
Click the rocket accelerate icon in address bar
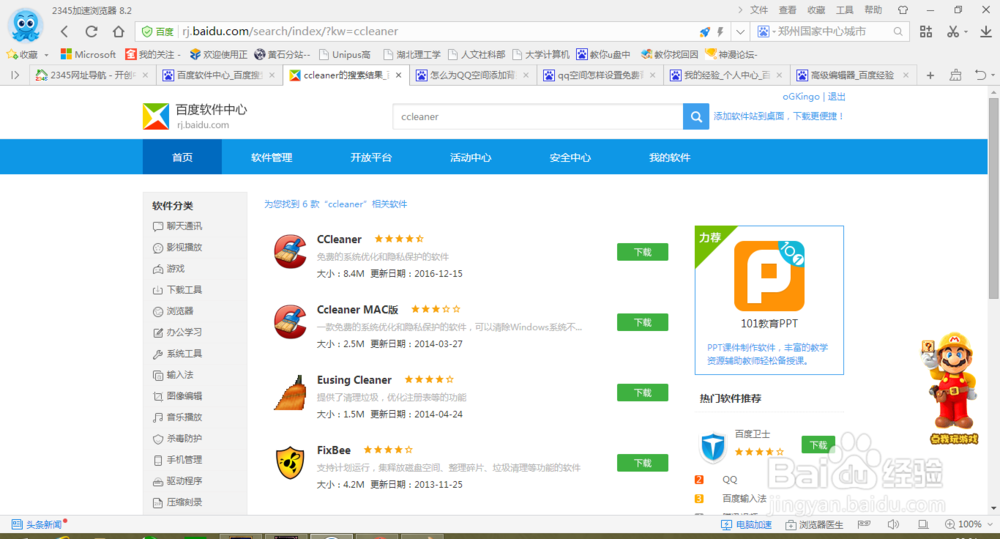(704, 31)
